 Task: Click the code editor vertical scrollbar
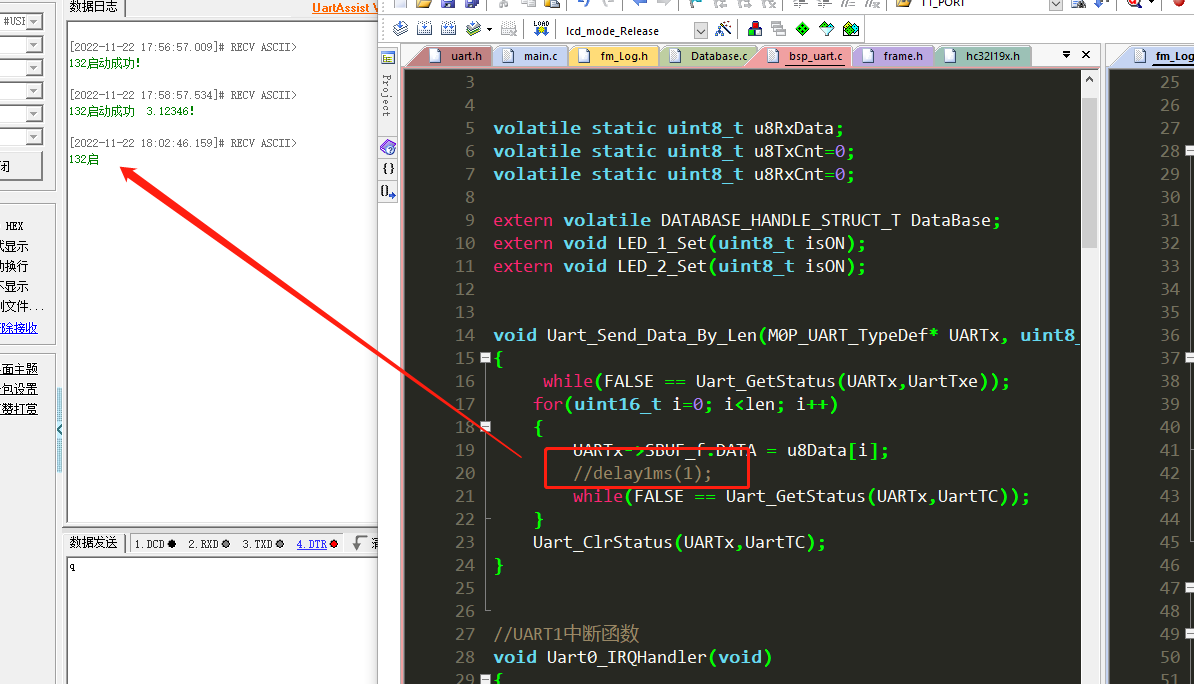pyautogui.click(x=1089, y=300)
